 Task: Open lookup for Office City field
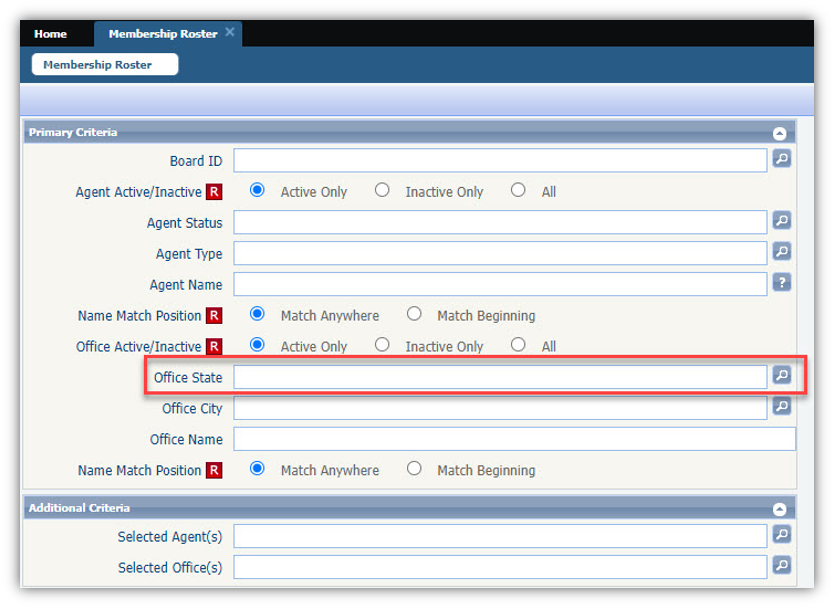781,406
